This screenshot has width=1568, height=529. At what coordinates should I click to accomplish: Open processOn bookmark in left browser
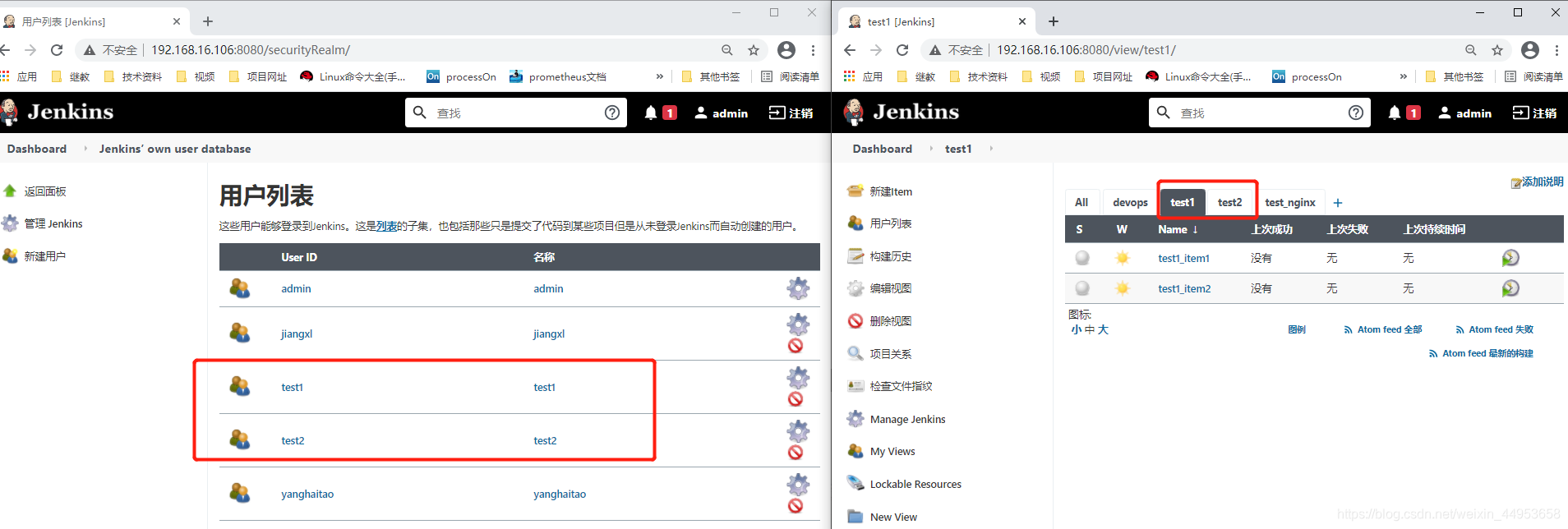coord(461,76)
